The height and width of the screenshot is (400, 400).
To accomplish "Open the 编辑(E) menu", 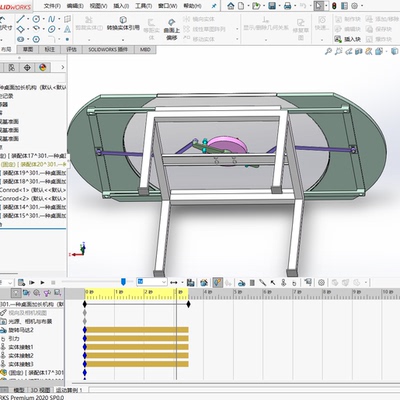I will click(75, 6).
